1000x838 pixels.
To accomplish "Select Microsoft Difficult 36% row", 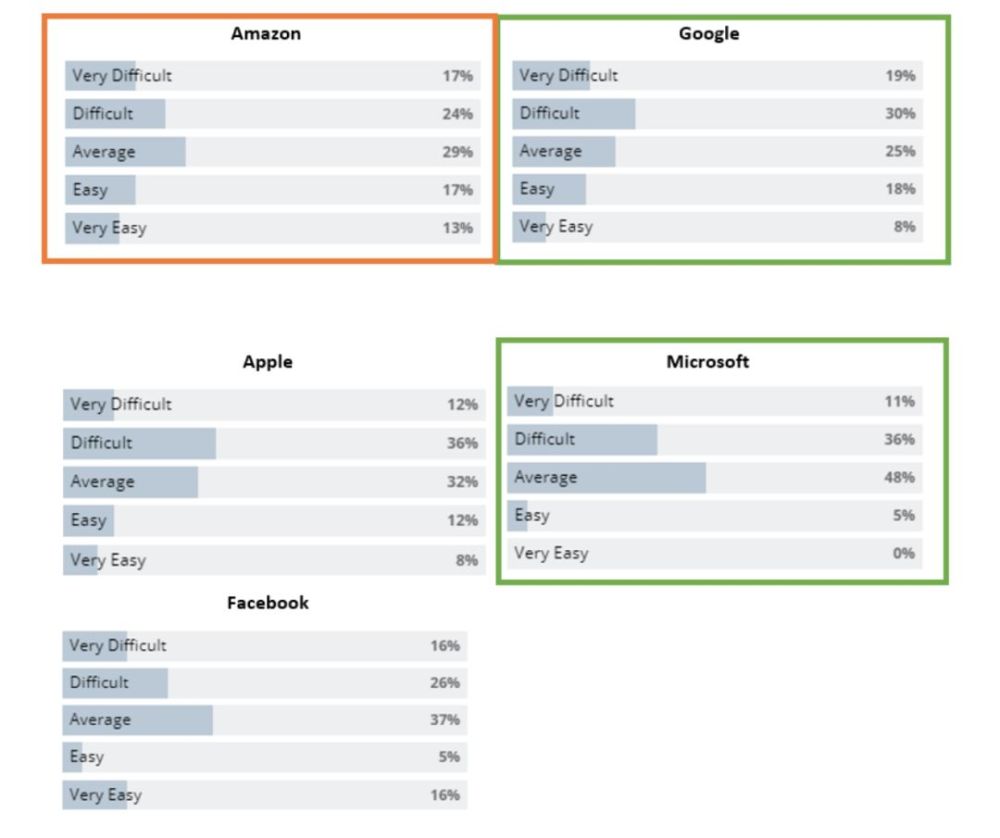I will tap(715, 439).
